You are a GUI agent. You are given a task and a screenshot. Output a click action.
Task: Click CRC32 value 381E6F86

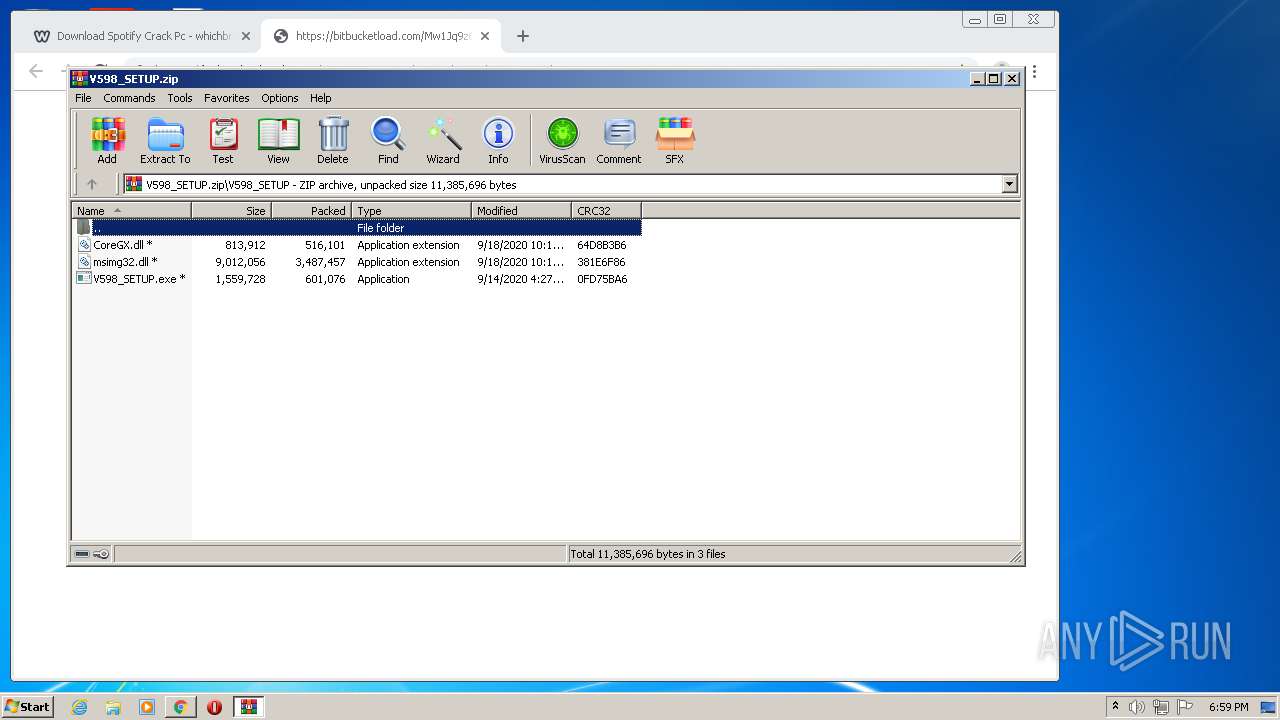601,262
